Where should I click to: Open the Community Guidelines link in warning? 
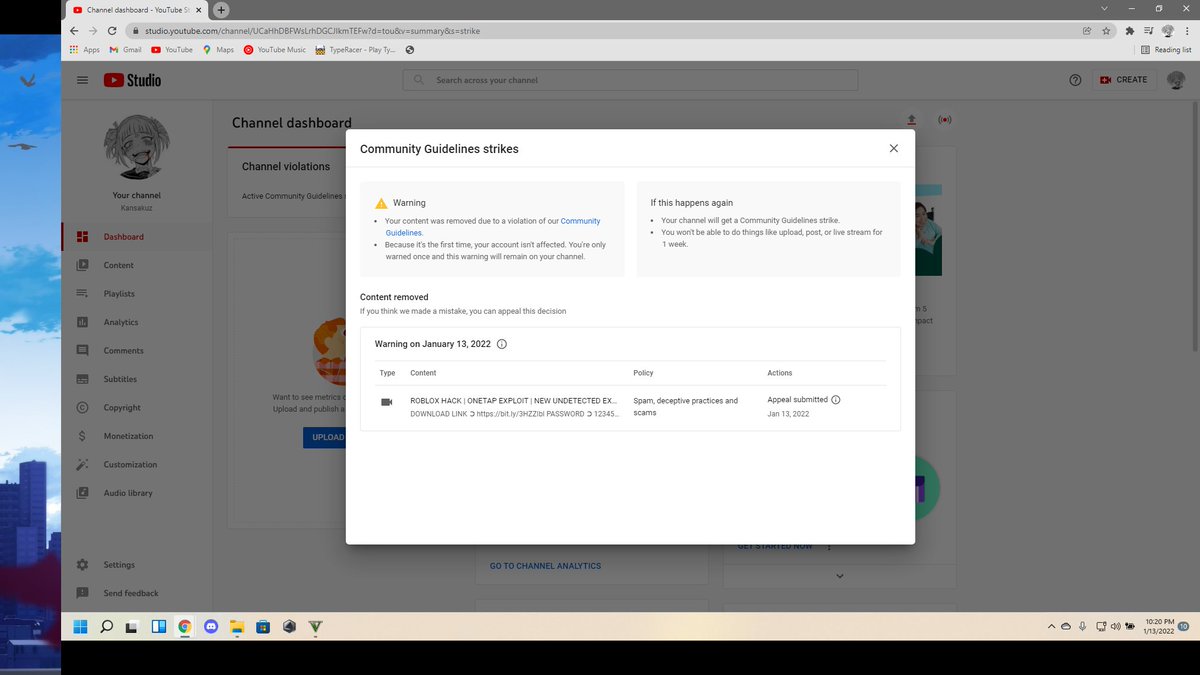[493, 227]
